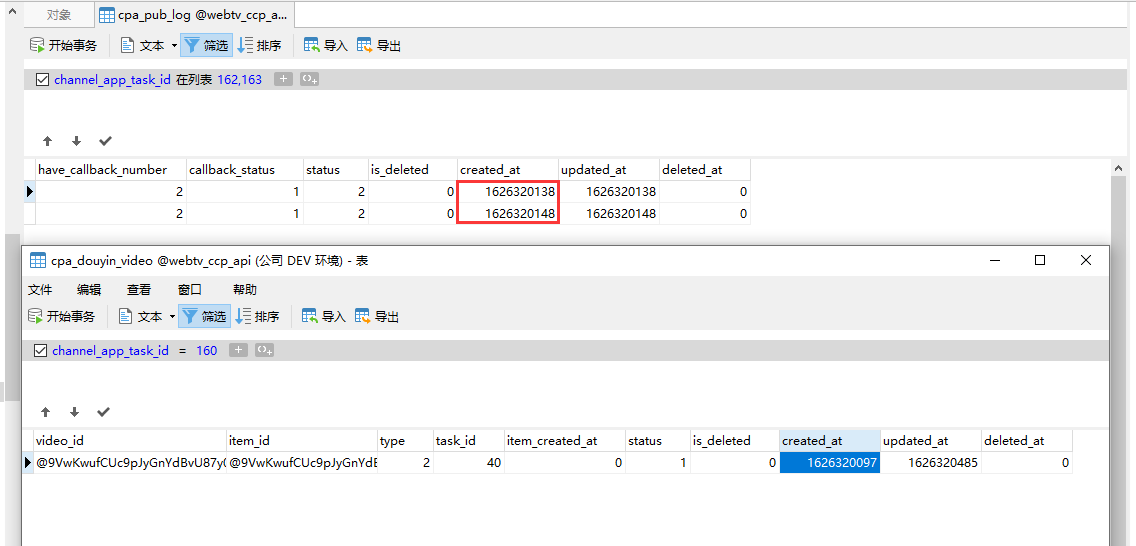Move filter up arrow in cpa_douyin_video
Viewport: 1136px width, 546px height.
[46, 412]
